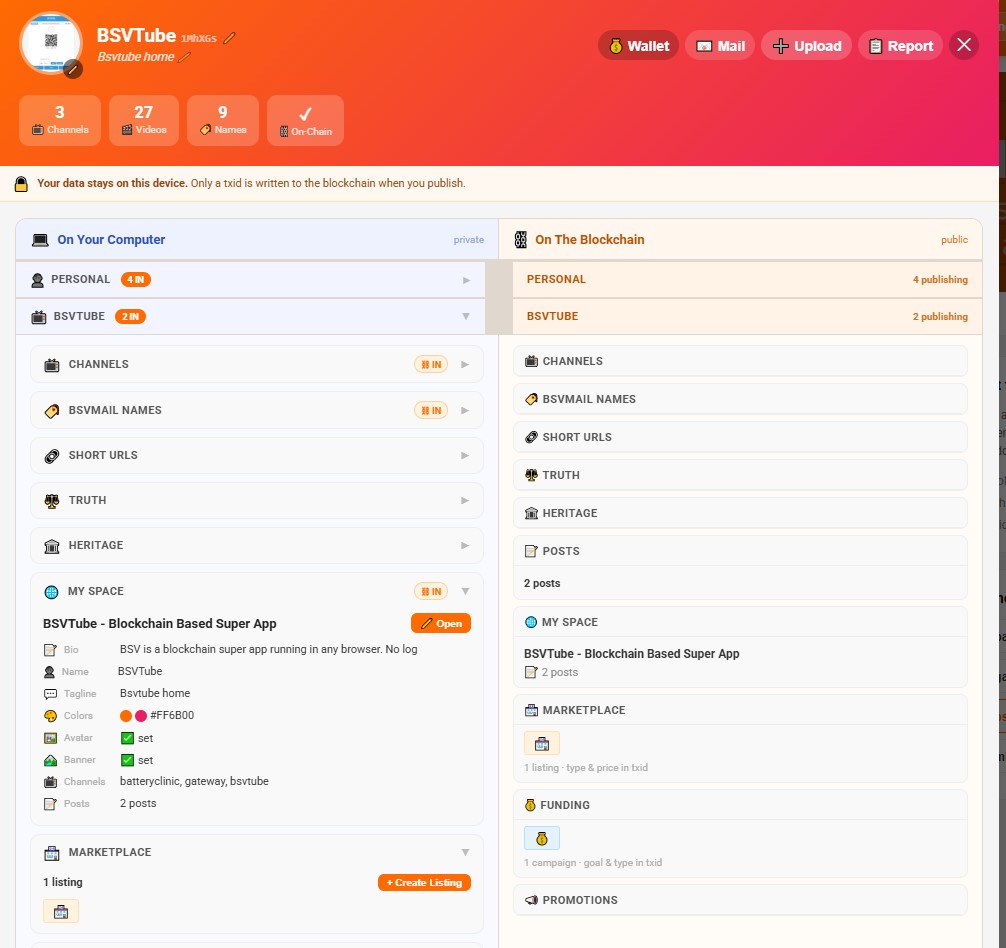Screen dimensions: 1006x948
Task: Select the blockchain BSVTUBE 2 publishing row
Action: coord(747,316)
